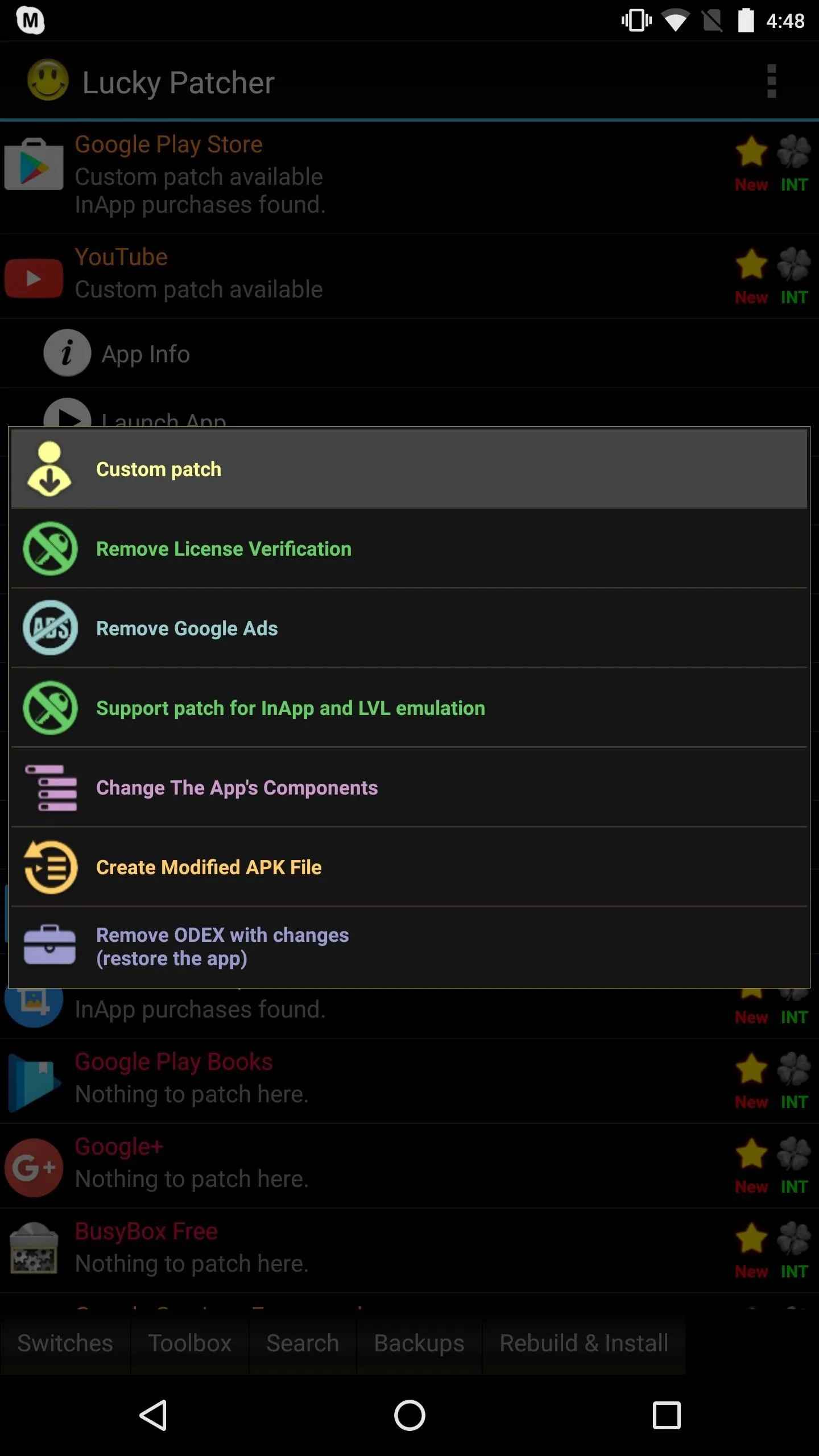Tap the Support patch for InApp key icon
Viewport: 819px width, 1456px height.
click(x=50, y=708)
